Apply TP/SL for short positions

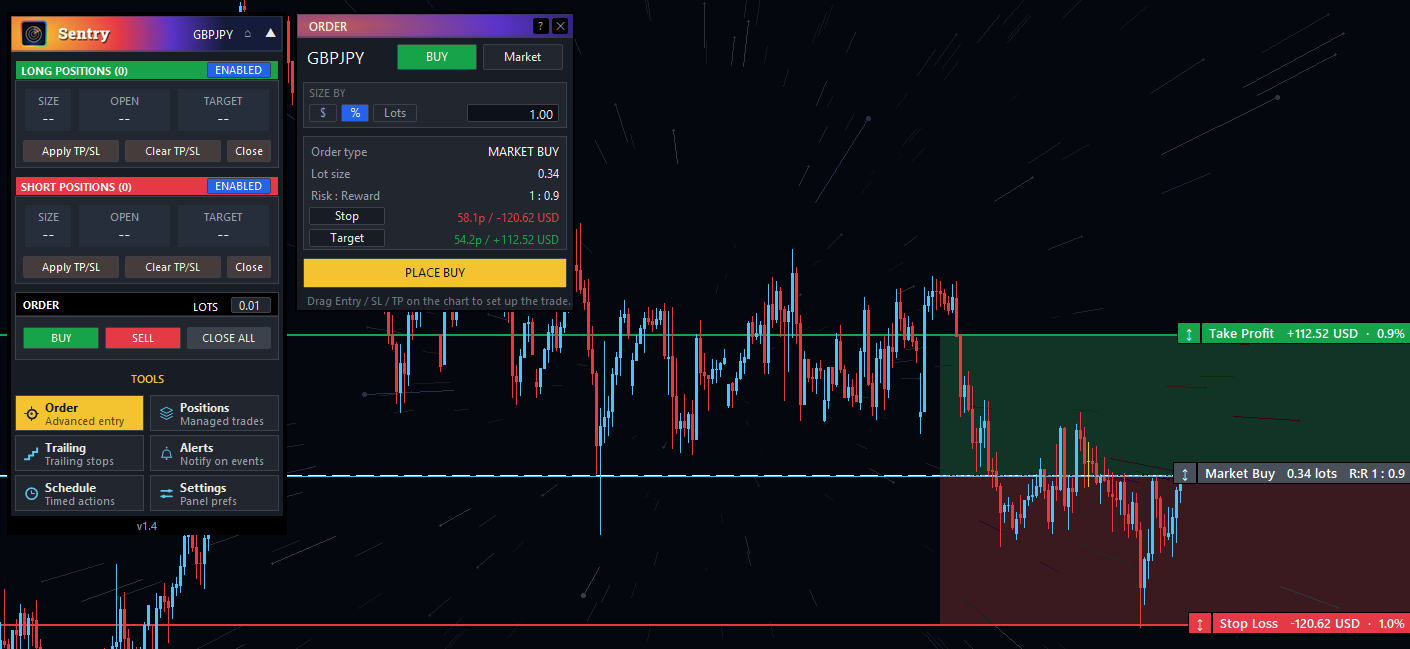(71, 267)
